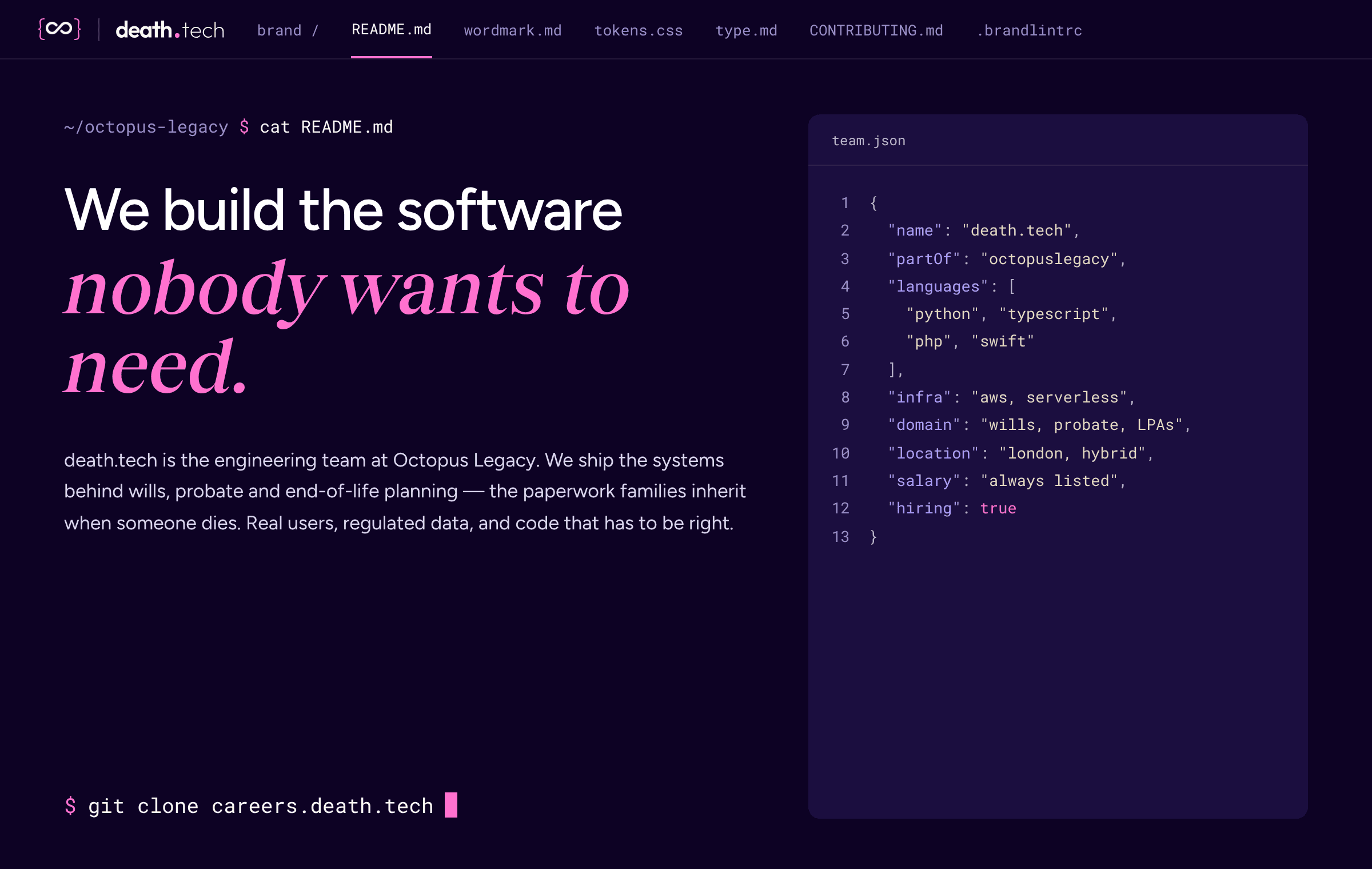This screenshot has height=869, width=1372.
Task: Click the death.tech wordmark
Action: click(170, 30)
